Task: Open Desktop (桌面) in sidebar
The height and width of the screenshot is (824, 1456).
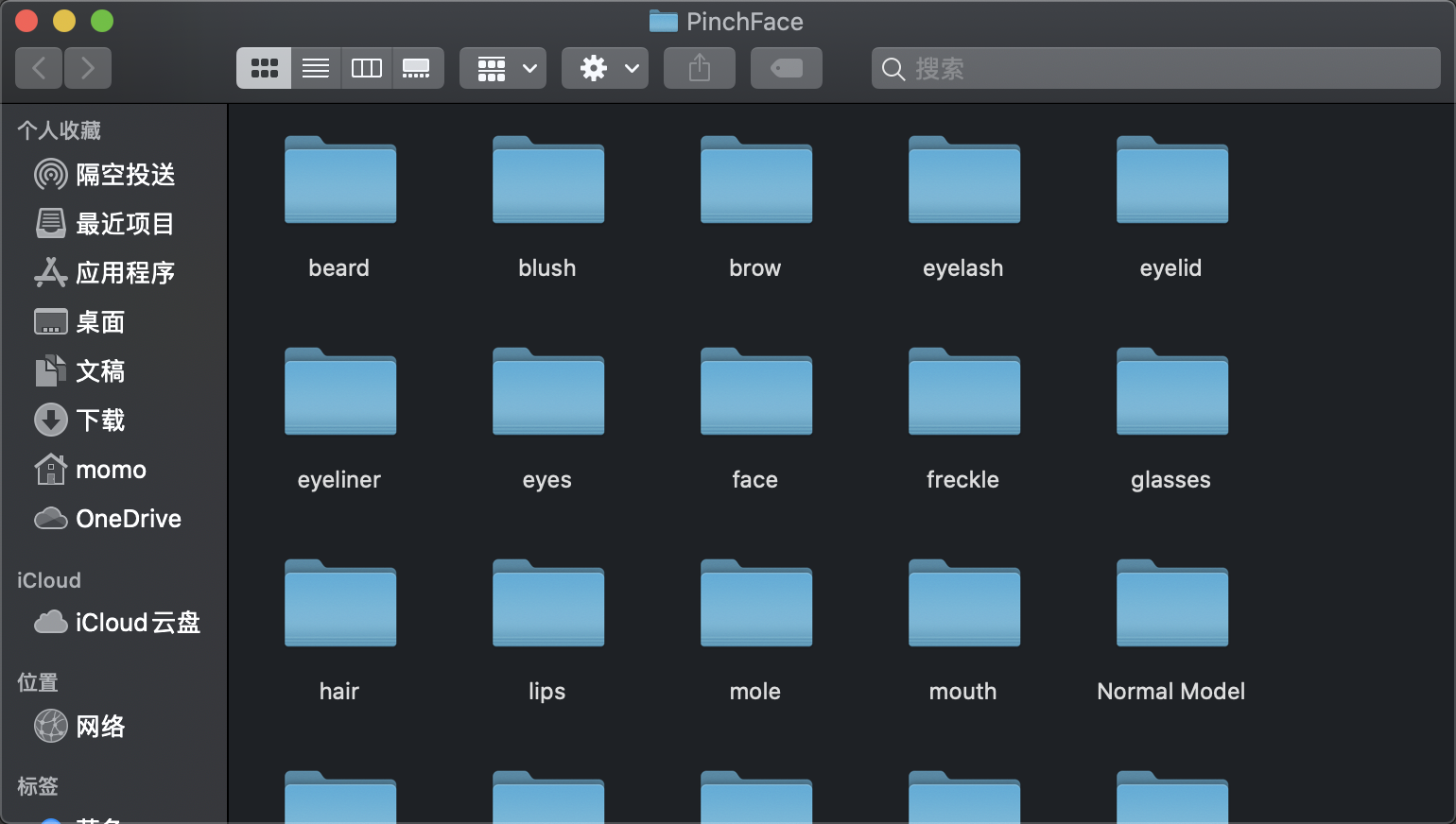Action: pos(113,322)
